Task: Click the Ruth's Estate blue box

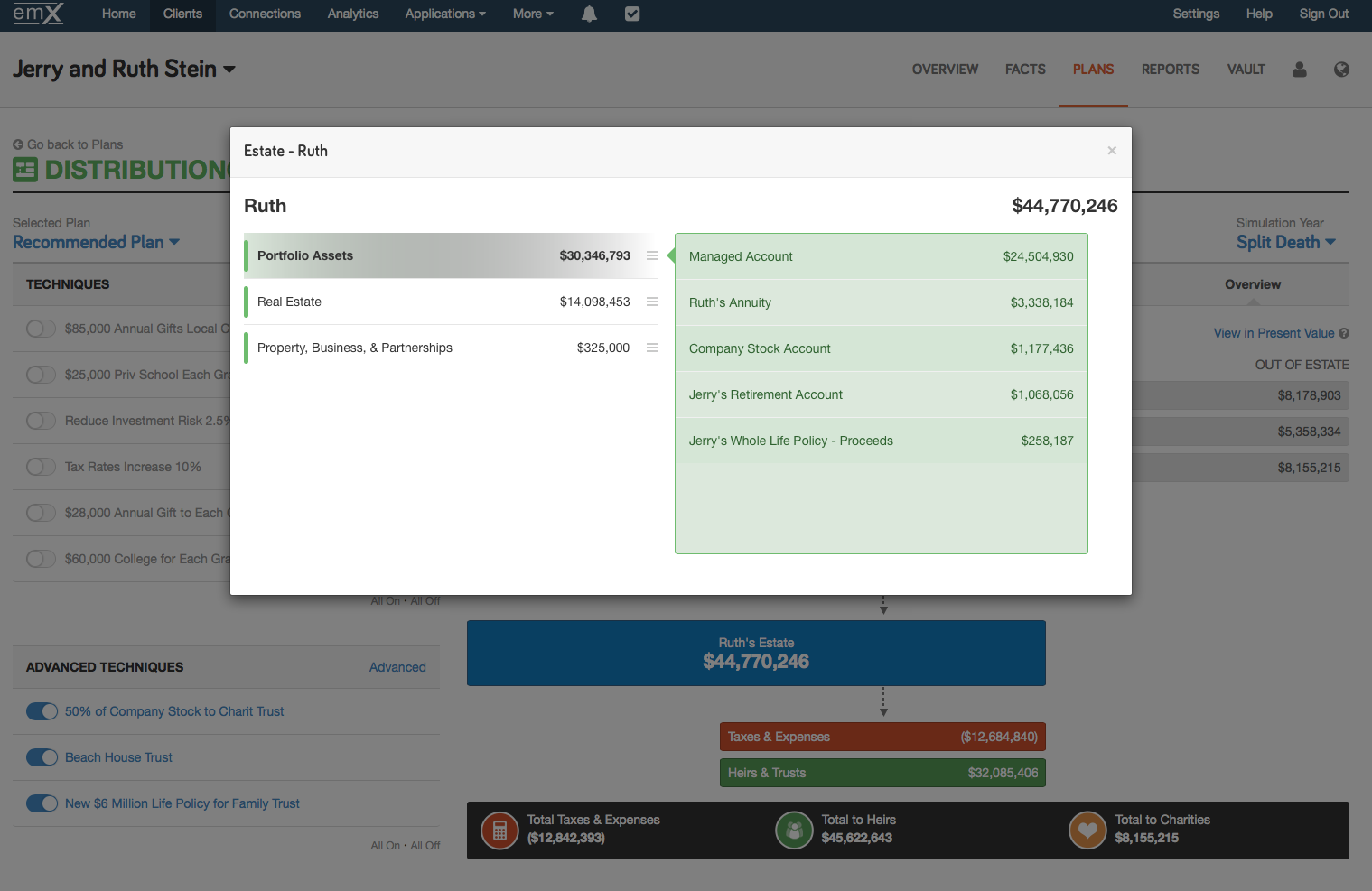Action: pyautogui.click(x=756, y=653)
